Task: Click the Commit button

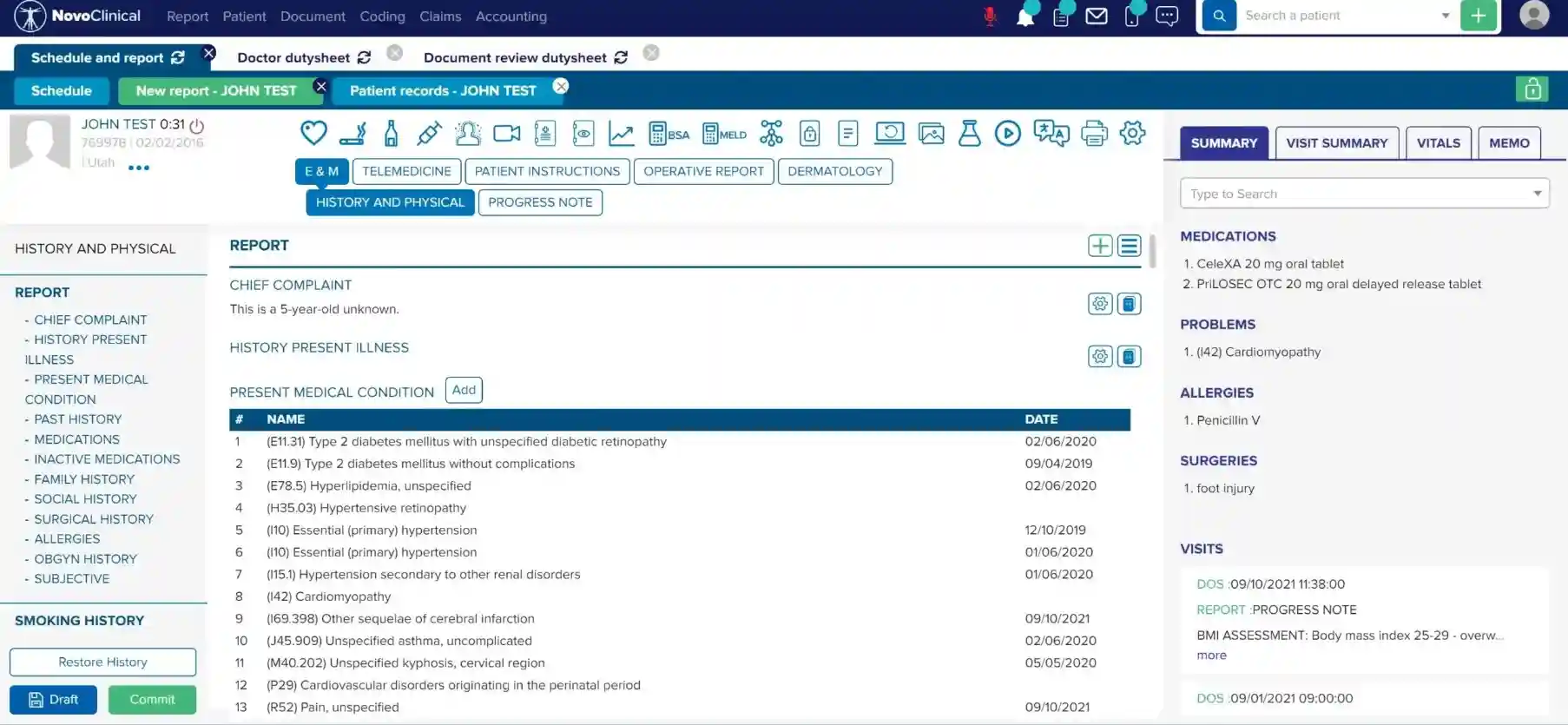Action: 152,700
